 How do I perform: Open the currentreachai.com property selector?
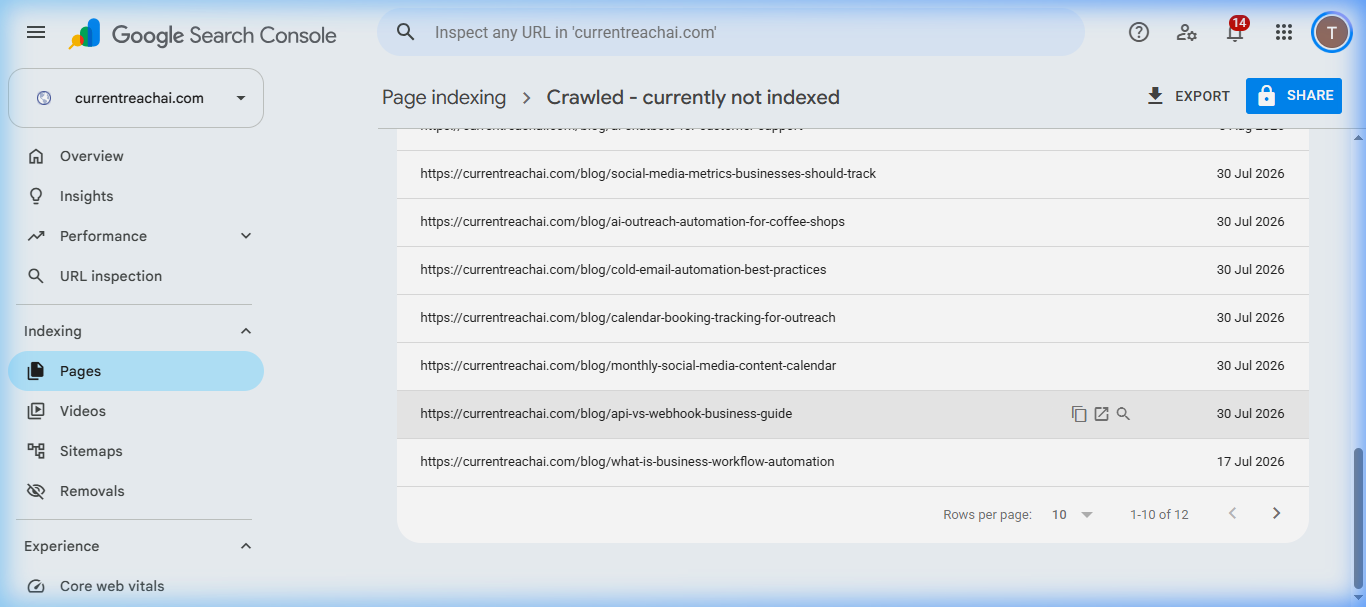[x=136, y=98]
